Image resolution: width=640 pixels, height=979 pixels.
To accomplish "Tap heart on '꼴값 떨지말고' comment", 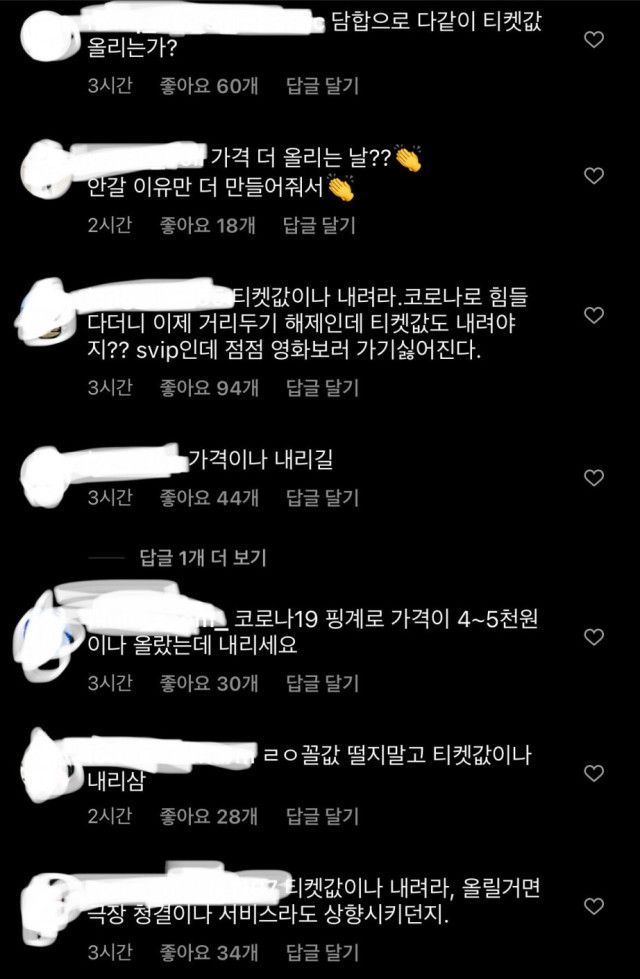I will (x=594, y=774).
